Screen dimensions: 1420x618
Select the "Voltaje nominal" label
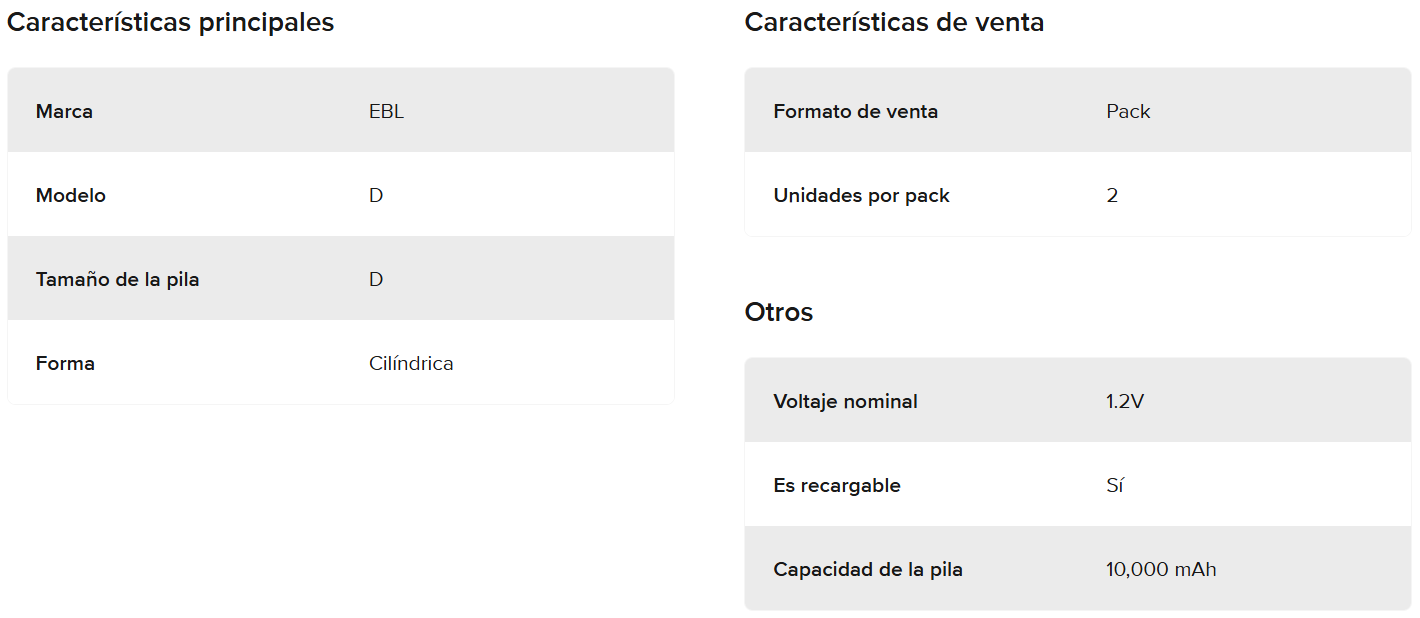coord(845,401)
